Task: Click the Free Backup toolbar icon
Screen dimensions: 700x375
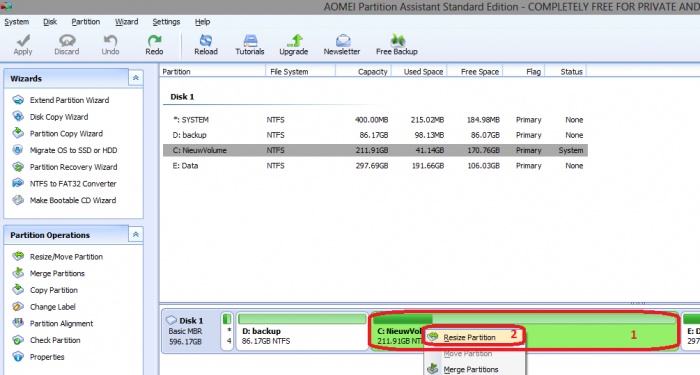Action: [397, 40]
